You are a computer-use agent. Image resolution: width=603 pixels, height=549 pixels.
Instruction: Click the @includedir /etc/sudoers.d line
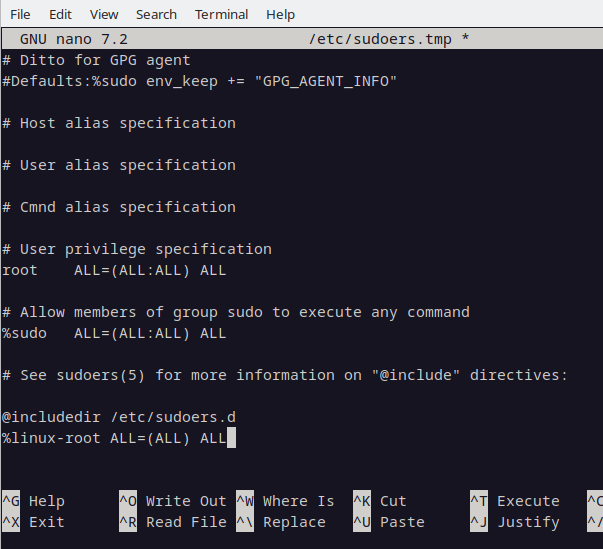[x=119, y=417]
